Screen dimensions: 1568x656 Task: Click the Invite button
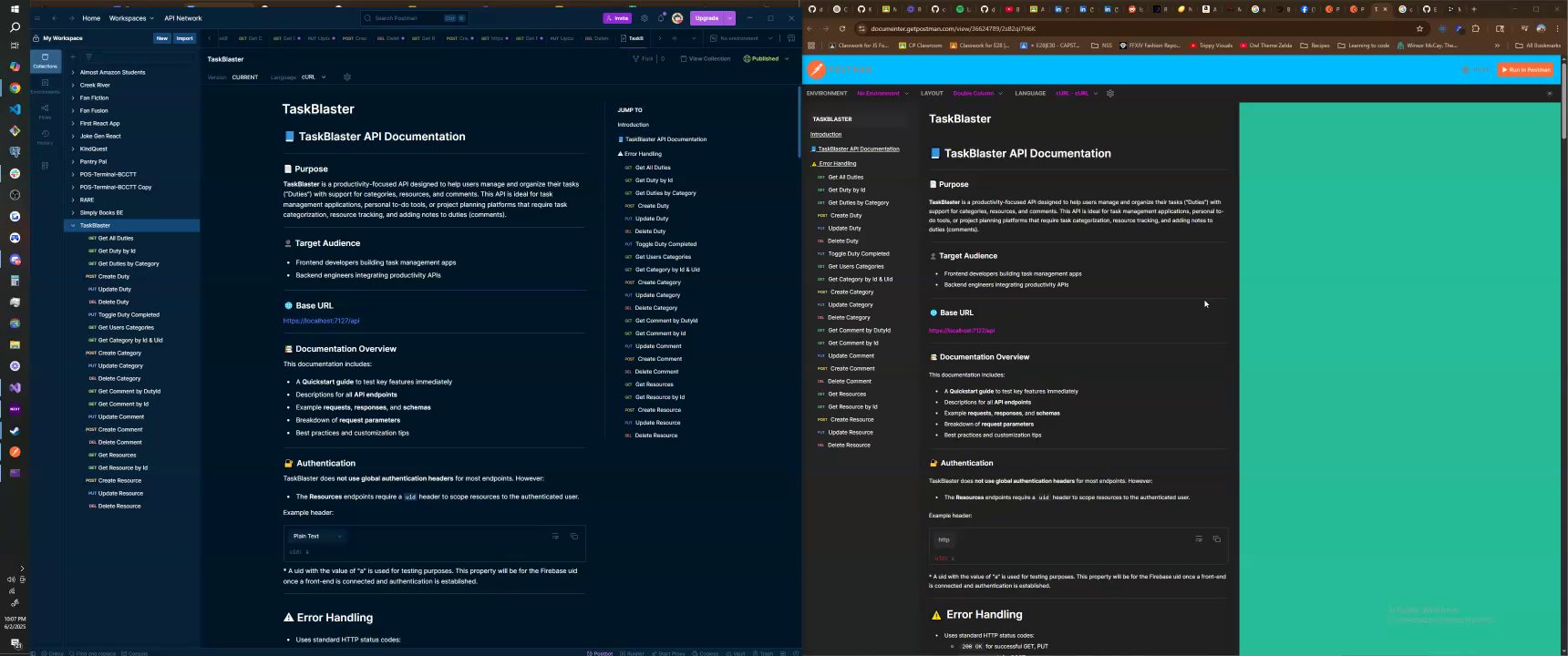tap(617, 18)
